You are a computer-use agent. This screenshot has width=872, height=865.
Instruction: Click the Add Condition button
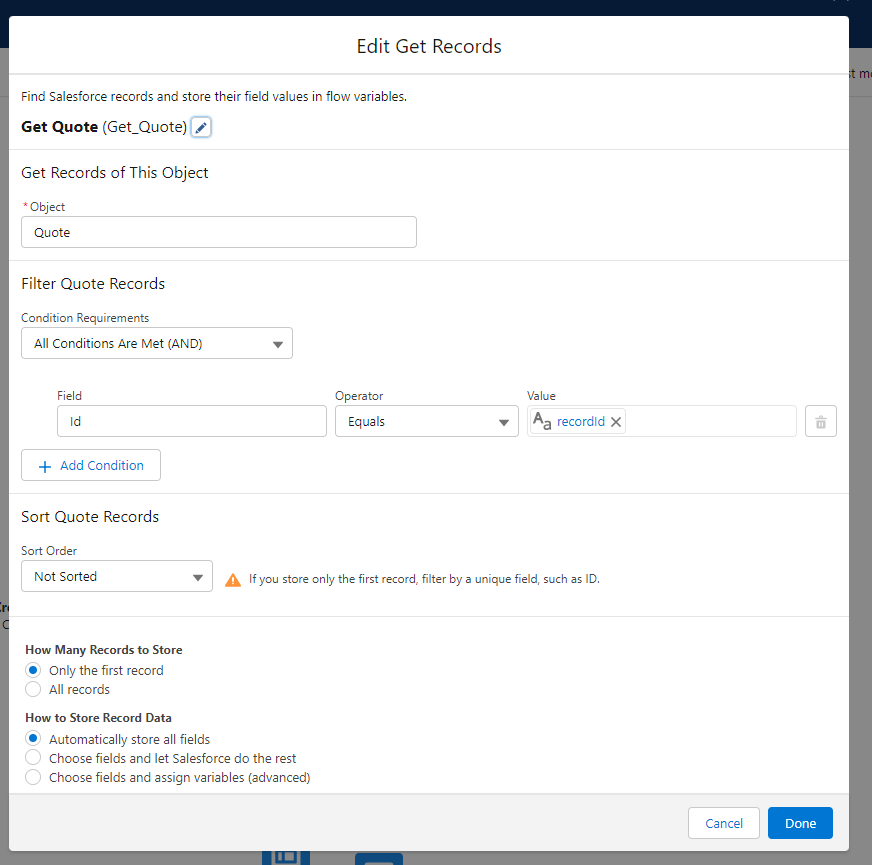coord(91,466)
